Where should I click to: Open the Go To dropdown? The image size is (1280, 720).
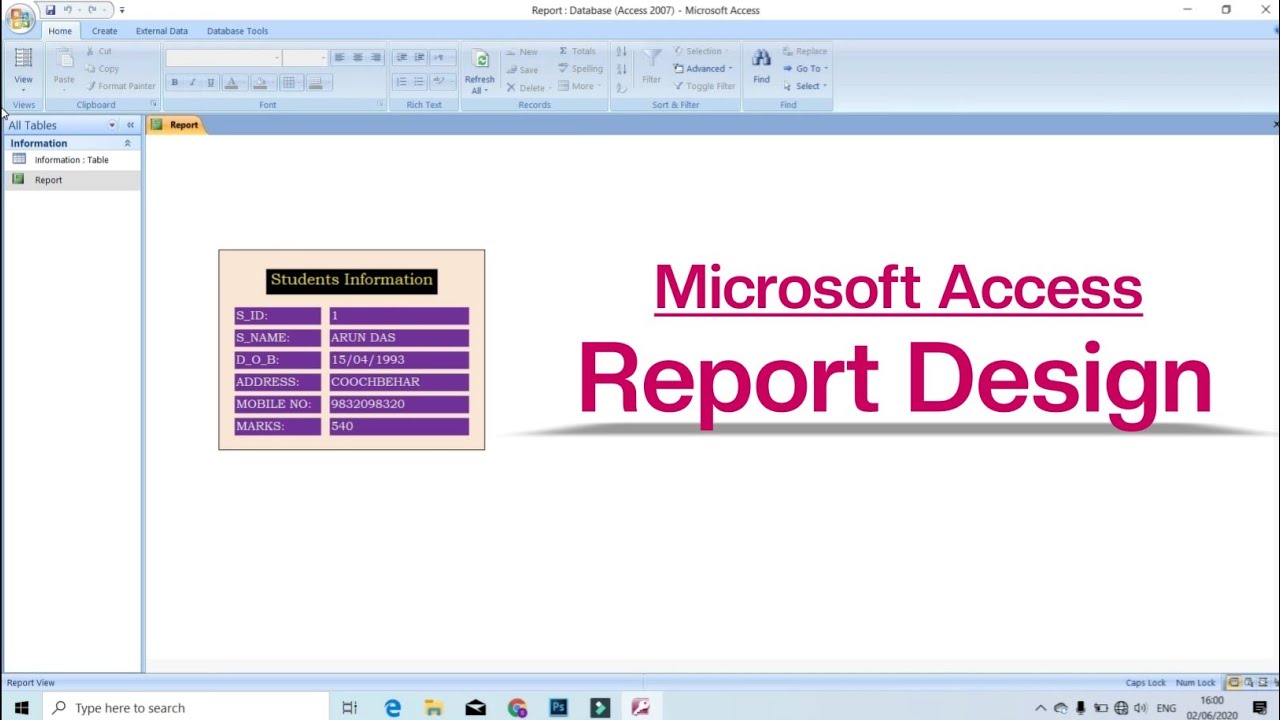point(806,69)
